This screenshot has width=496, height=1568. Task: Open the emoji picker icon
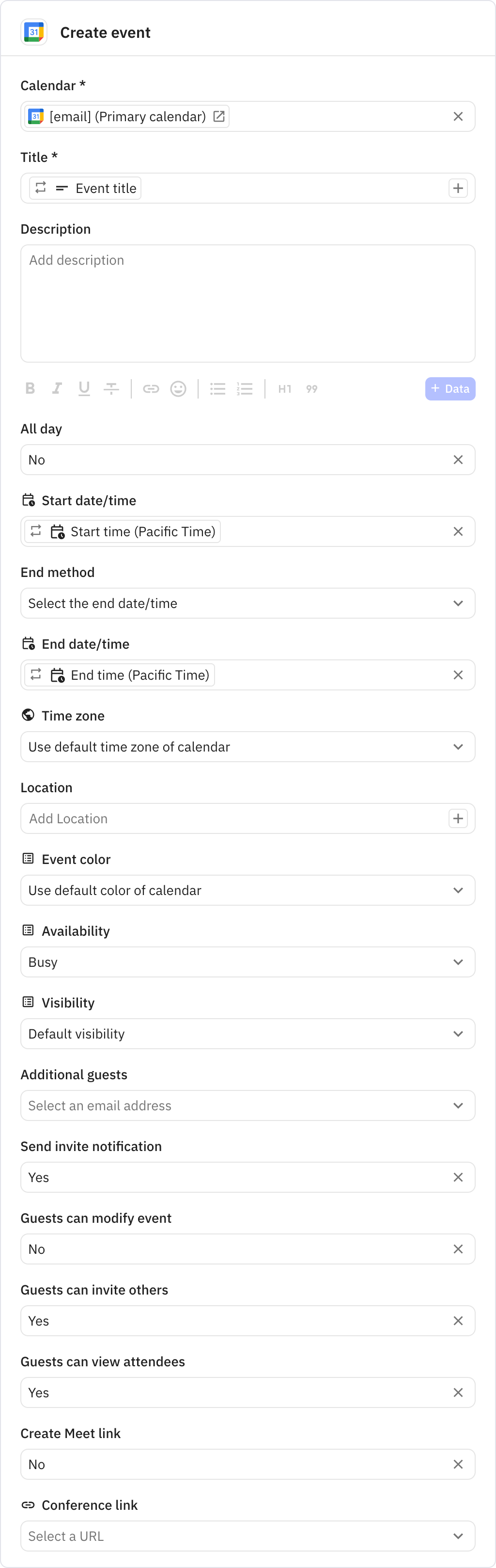point(178,388)
